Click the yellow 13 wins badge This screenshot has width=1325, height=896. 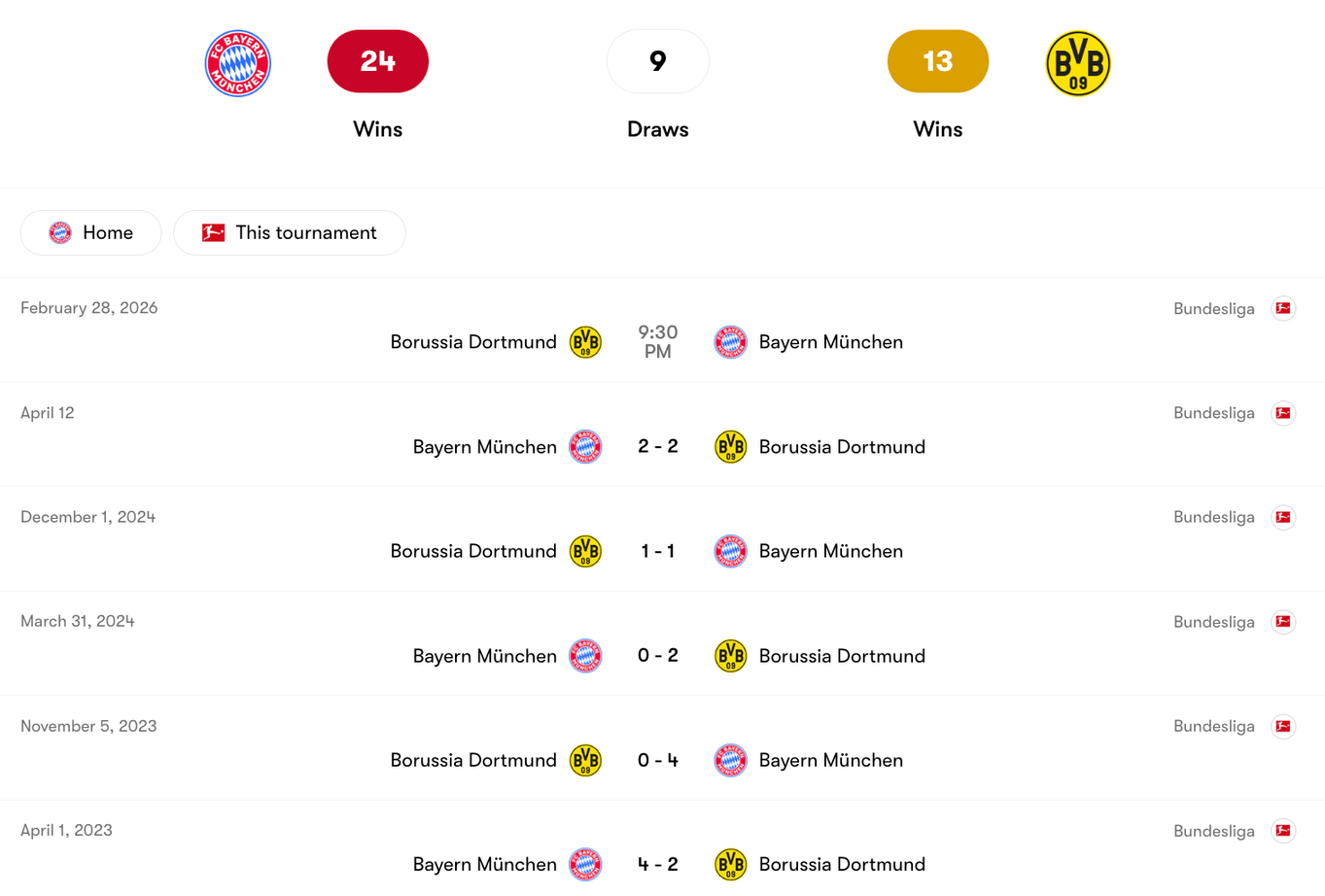[x=937, y=61]
